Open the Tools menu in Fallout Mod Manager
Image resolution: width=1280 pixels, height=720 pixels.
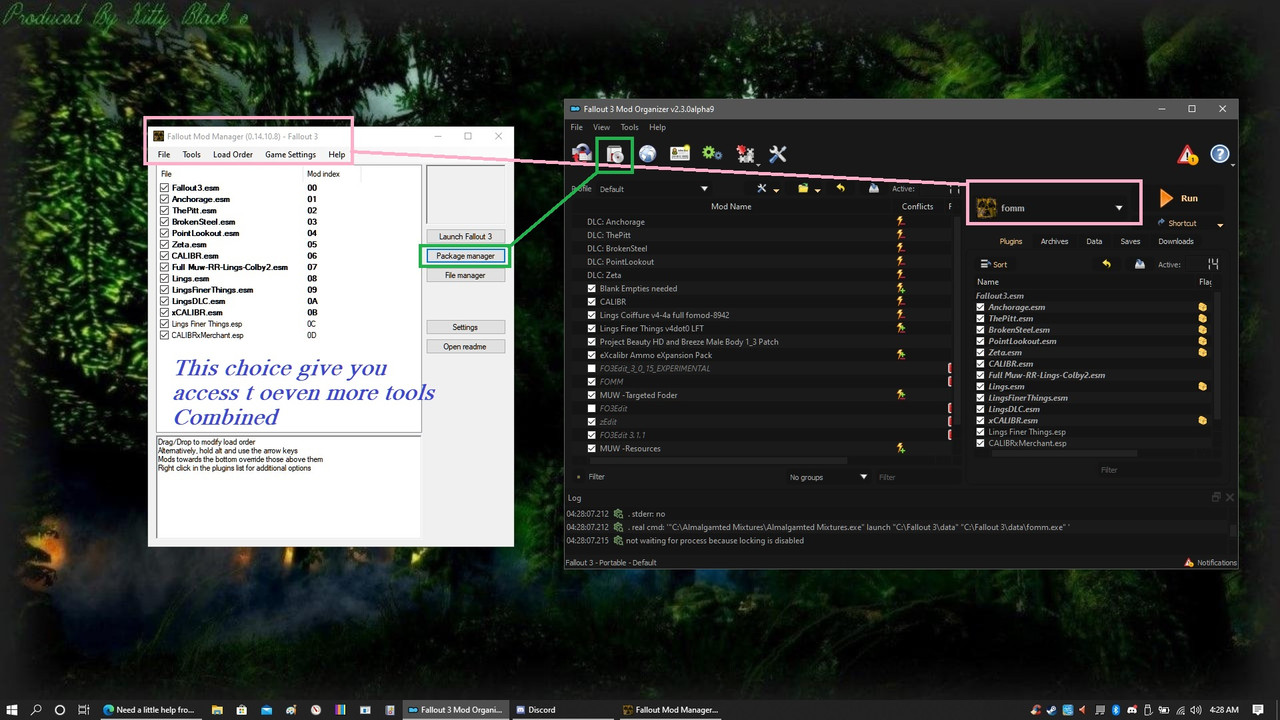tap(191, 155)
